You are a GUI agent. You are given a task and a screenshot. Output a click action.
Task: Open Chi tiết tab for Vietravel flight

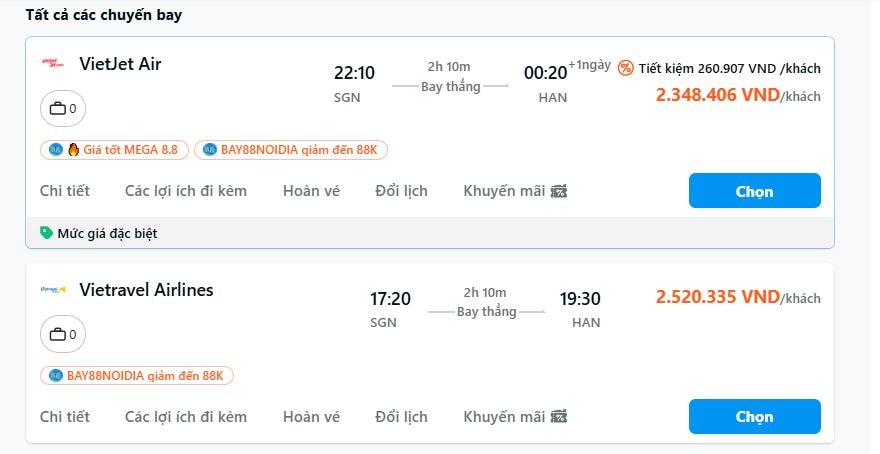click(x=65, y=417)
